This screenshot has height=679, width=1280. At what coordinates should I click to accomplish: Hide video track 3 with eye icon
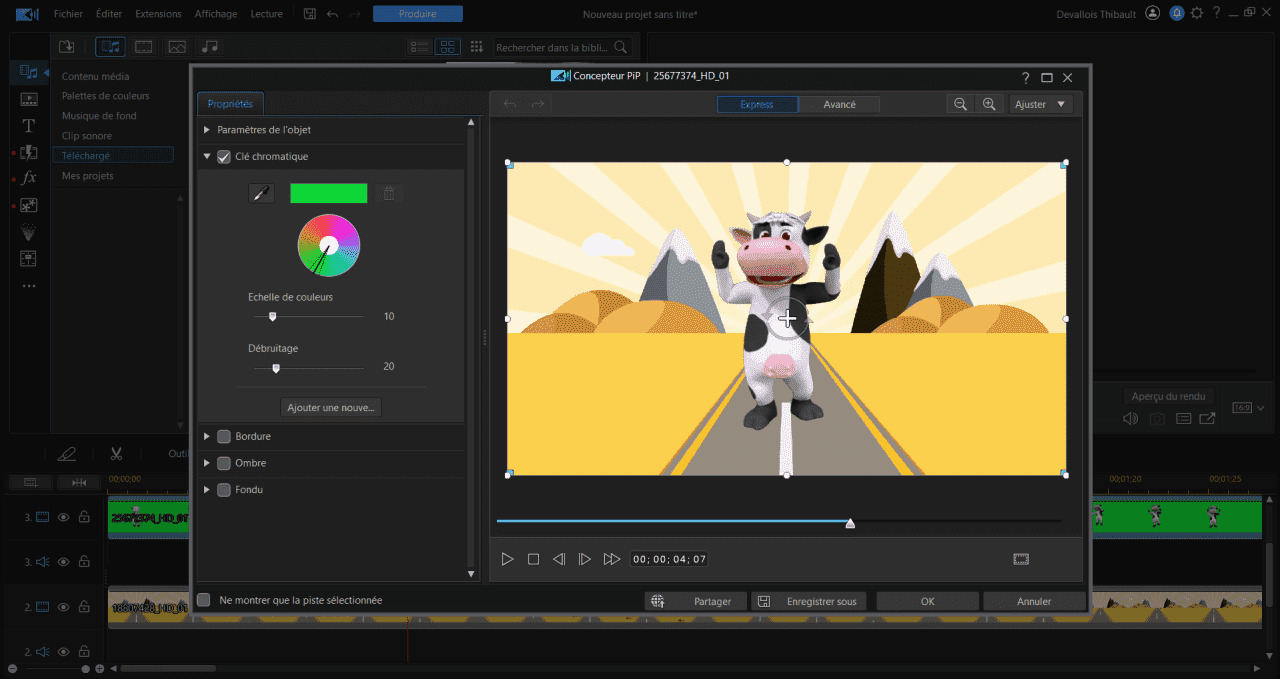(63, 517)
